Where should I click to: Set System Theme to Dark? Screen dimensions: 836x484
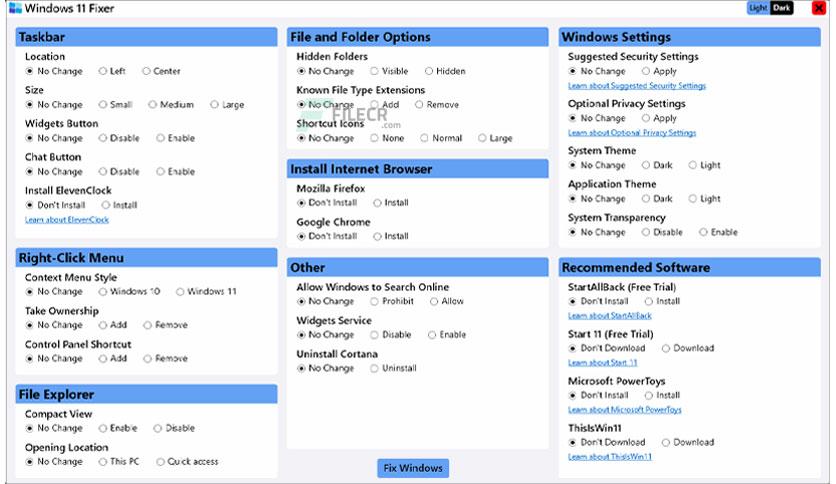[657, 165]
